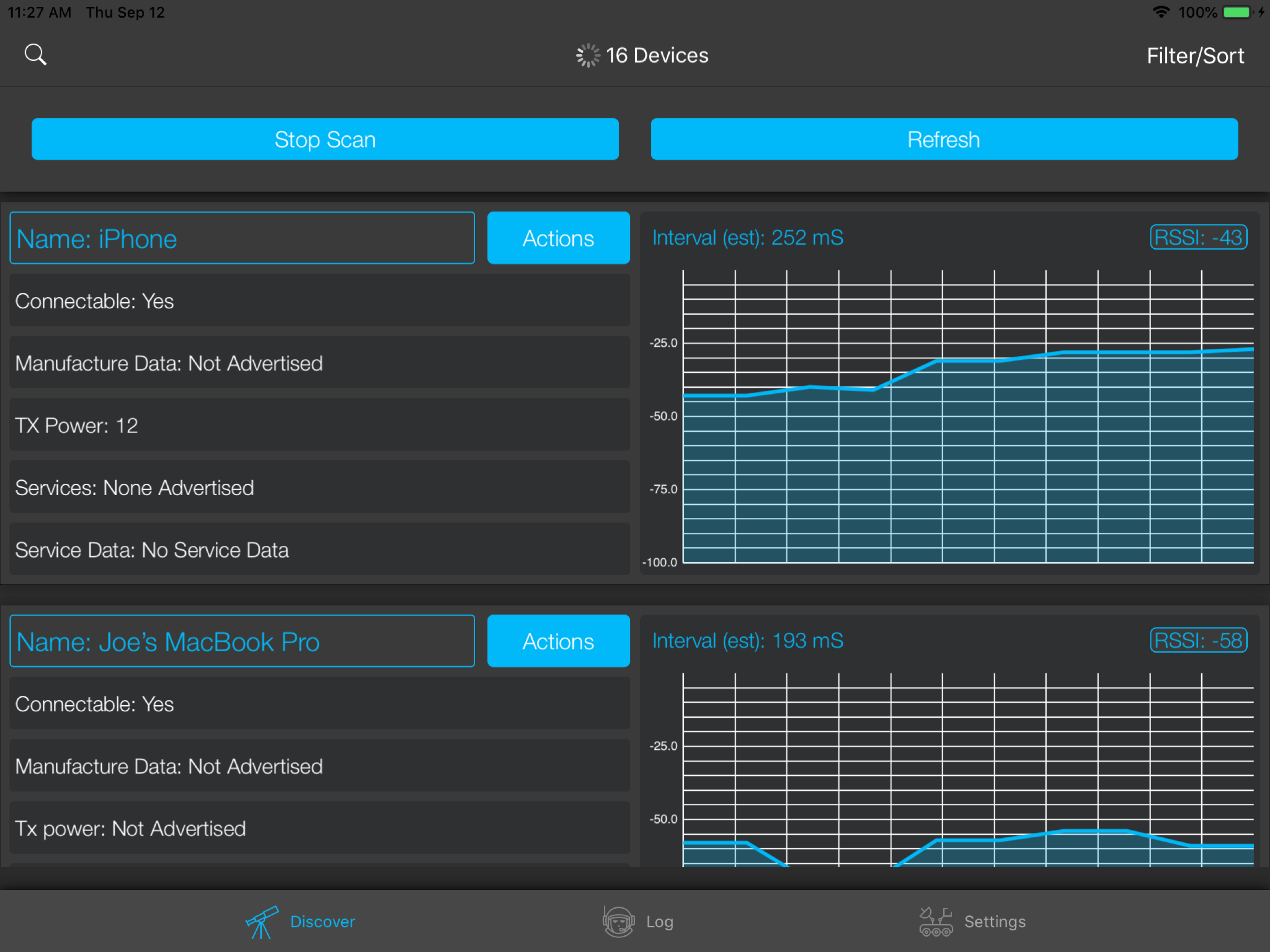Tap the battery indicator icon

pyautogui.click(x=1236, y=12)
